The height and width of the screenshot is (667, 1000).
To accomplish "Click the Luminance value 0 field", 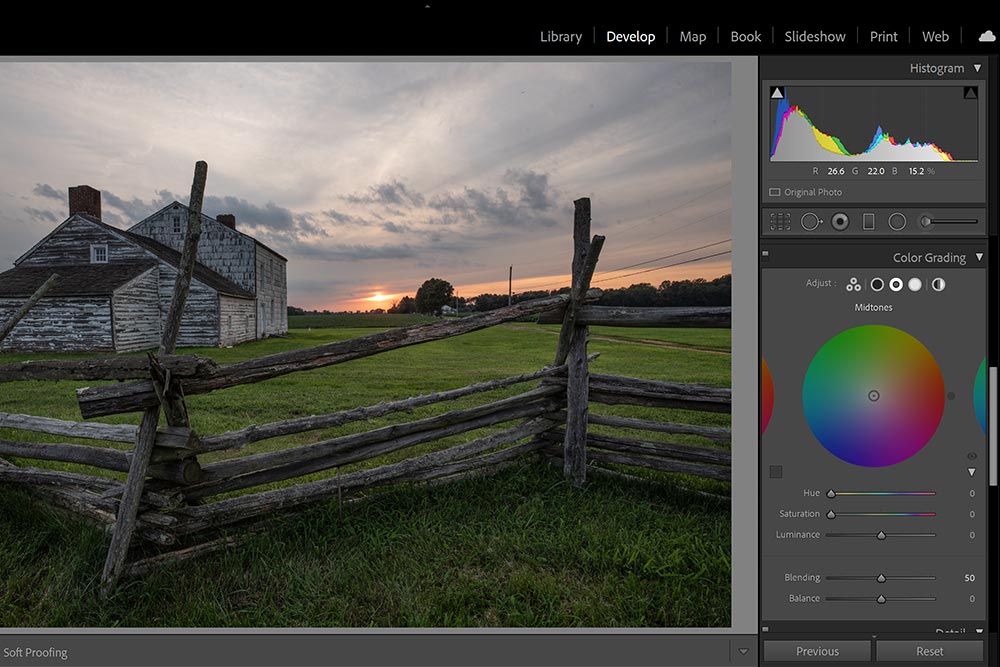I will pos(972,535).
